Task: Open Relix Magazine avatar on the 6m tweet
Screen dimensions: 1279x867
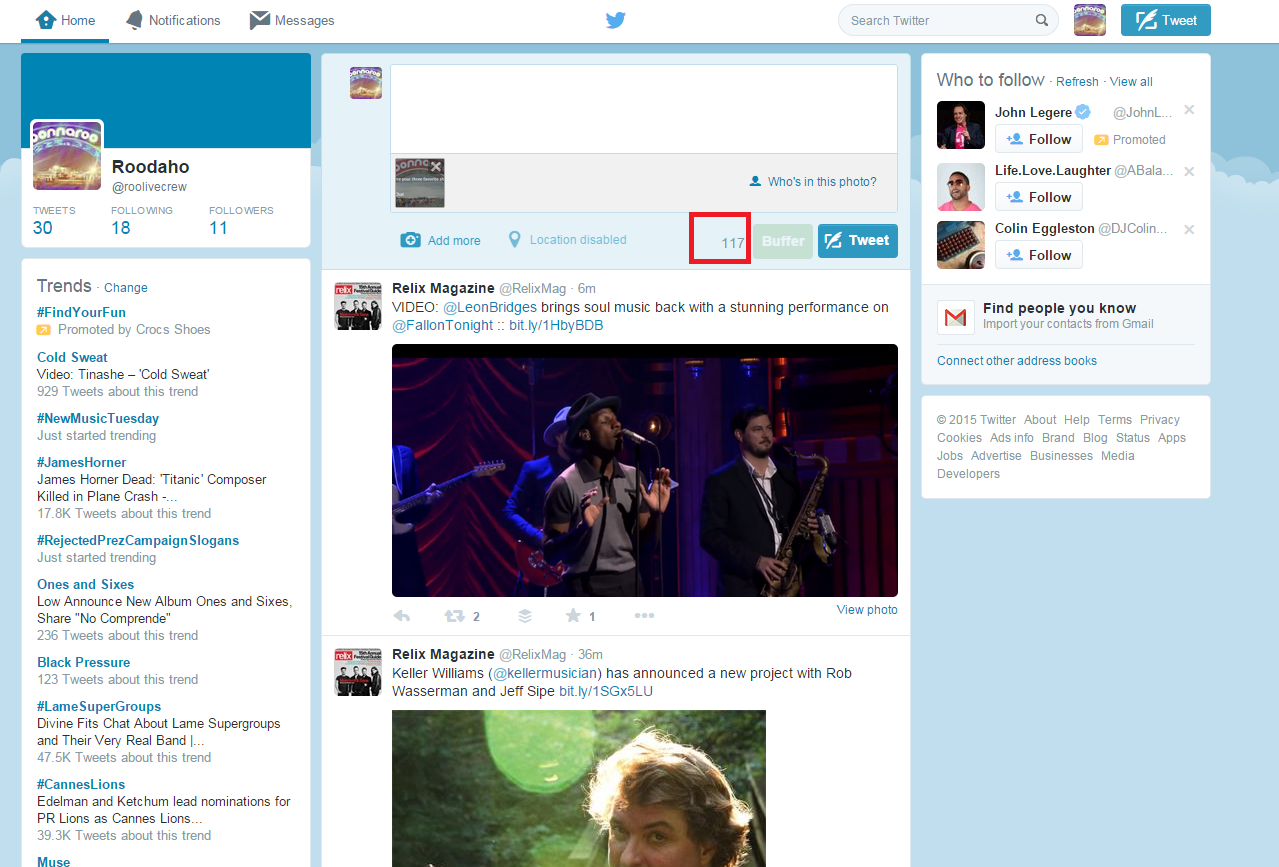Action: point(358,306)
